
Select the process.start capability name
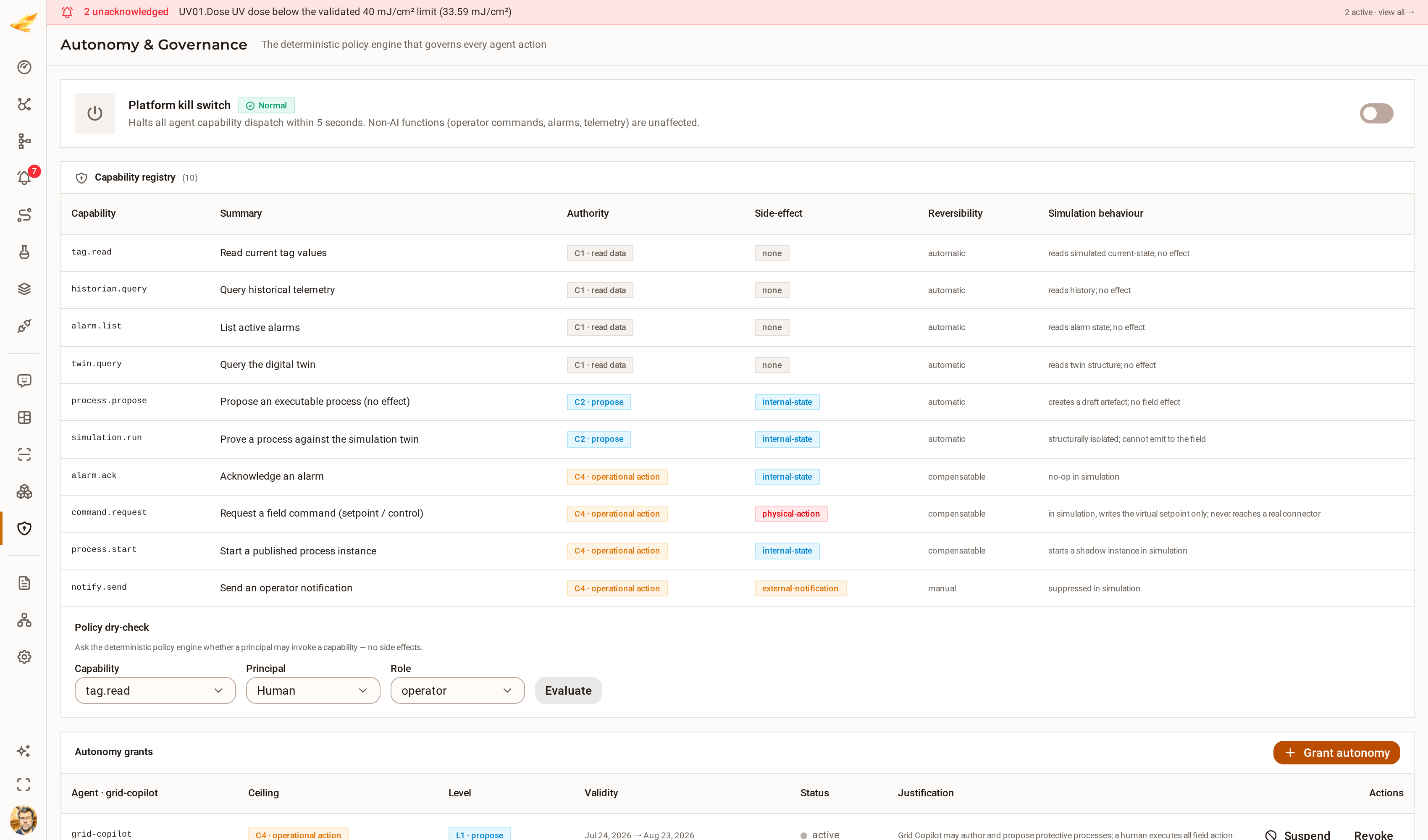(104, 549)
